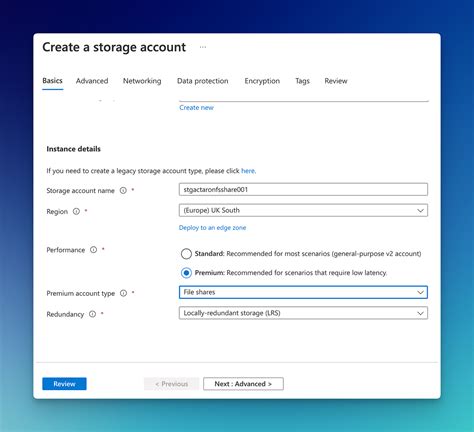This screenshot has width=474, height=432.
Task: Show info tooltip for Region
Action: [76, 211]
